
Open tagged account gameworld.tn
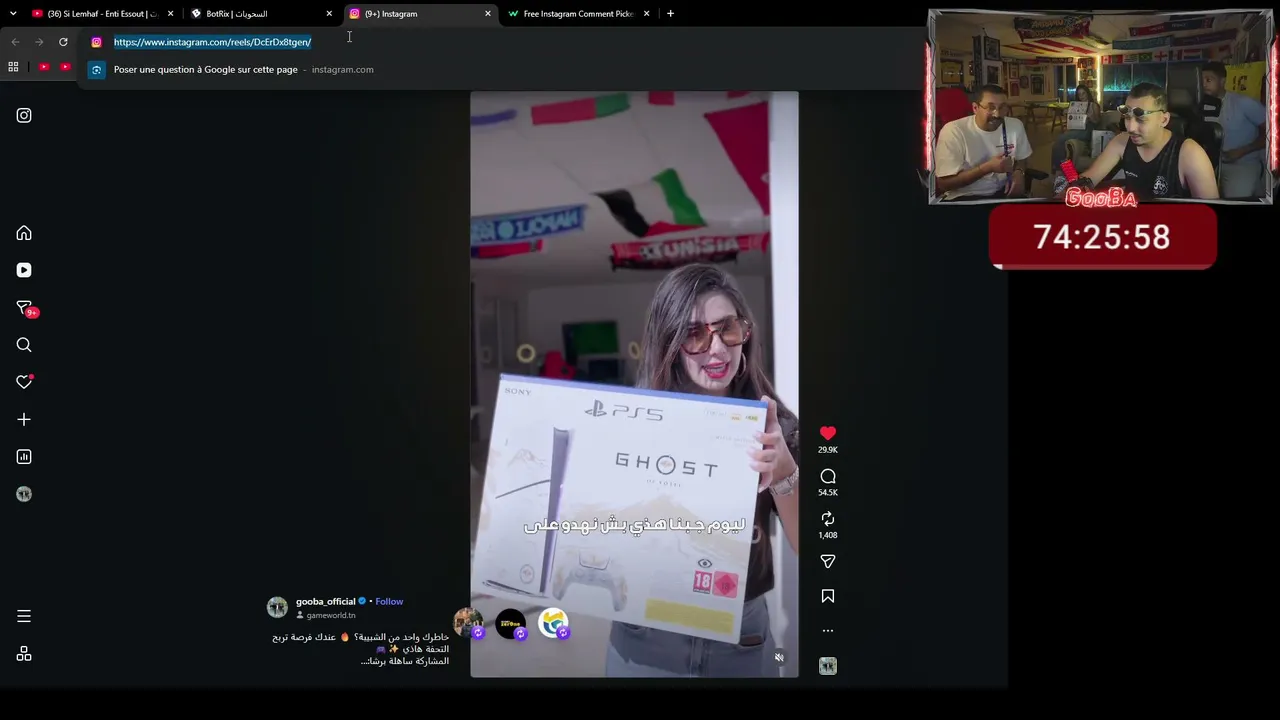[x=331, y=615]
